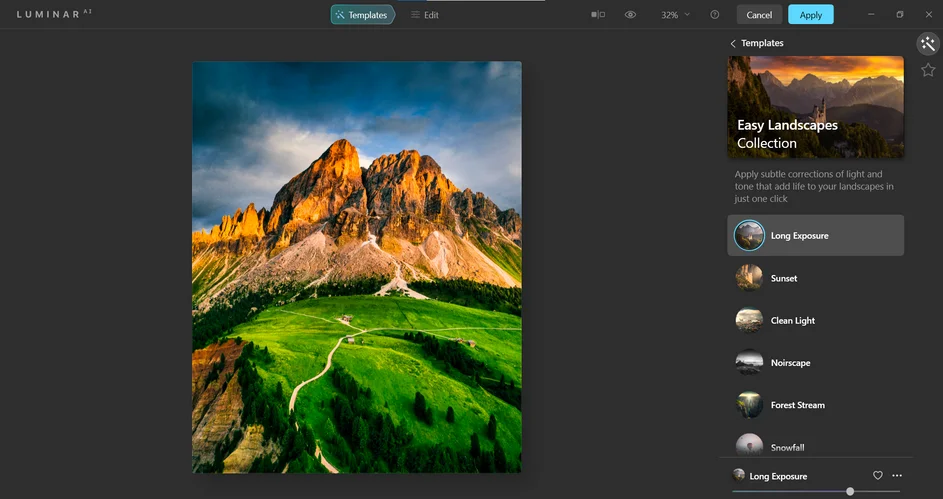Apply the template with the Apply button
943x499 pixels.
coord(810,15)
